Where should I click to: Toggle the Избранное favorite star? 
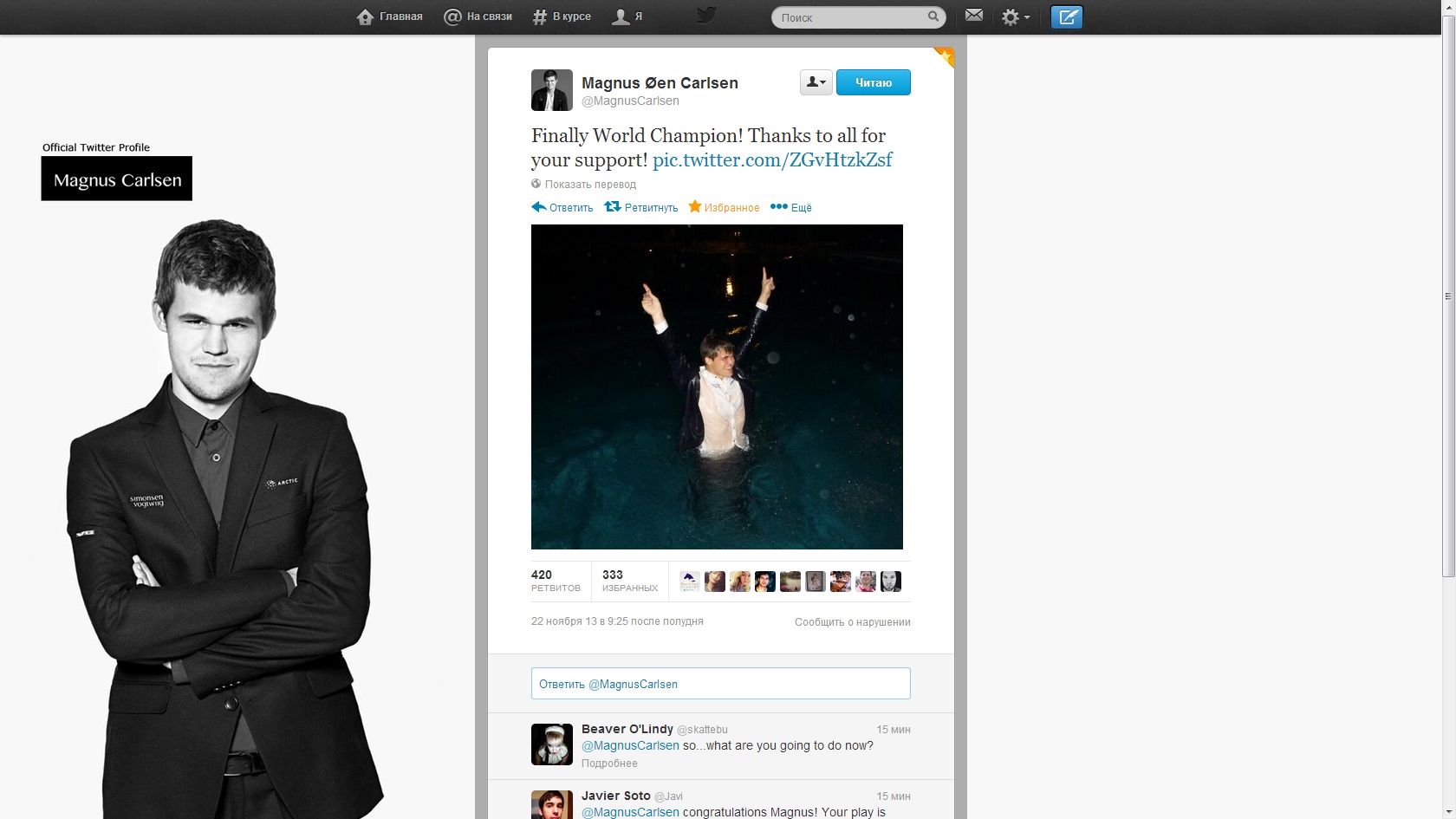(724, 207)
